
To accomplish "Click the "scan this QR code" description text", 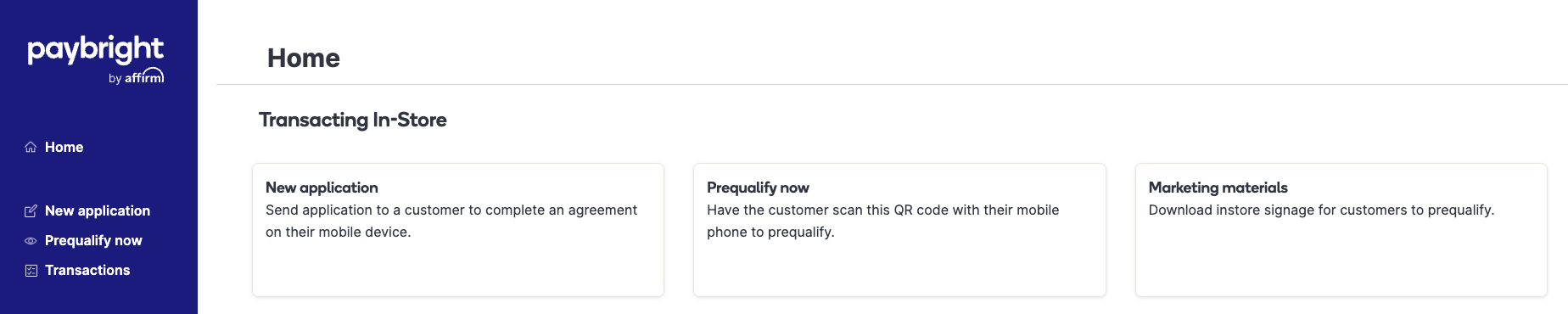I will coord(882,221).
